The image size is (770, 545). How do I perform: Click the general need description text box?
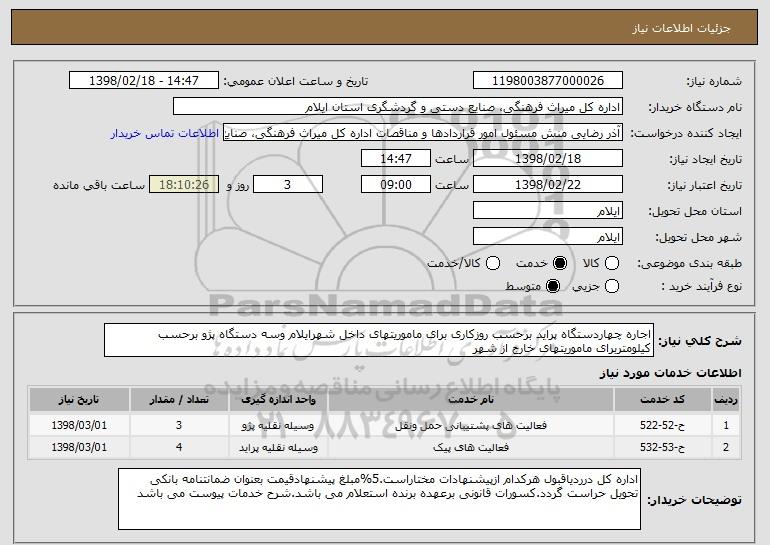tap(379, 340)
